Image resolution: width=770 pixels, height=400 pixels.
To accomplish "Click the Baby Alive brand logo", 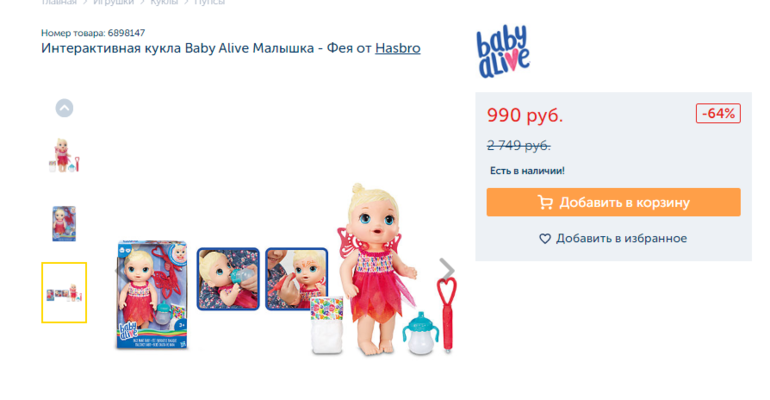I will (x=503, y=52).
